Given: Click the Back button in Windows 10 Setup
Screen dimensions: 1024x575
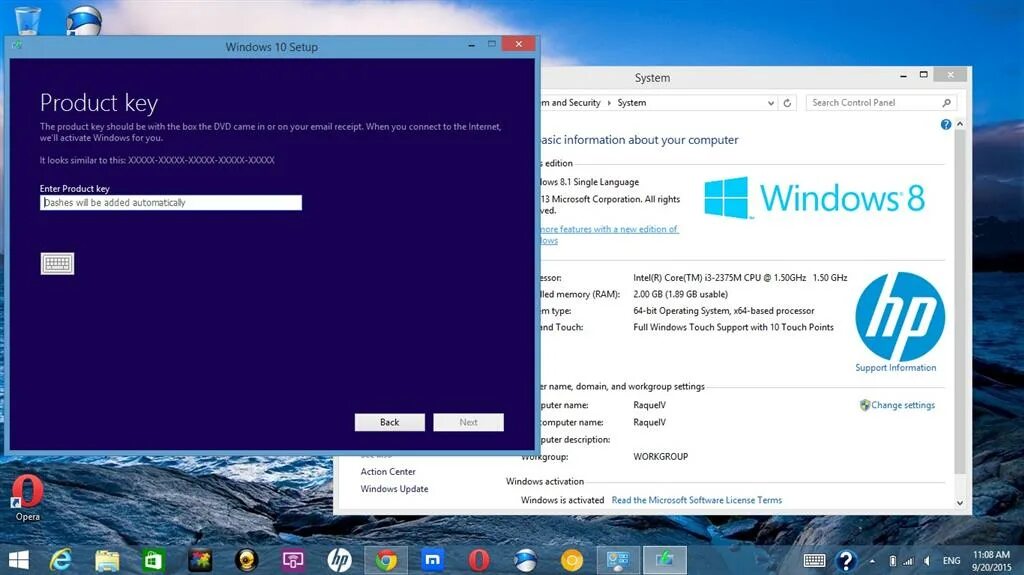Looking at the screenshot, I should (390, 422).
